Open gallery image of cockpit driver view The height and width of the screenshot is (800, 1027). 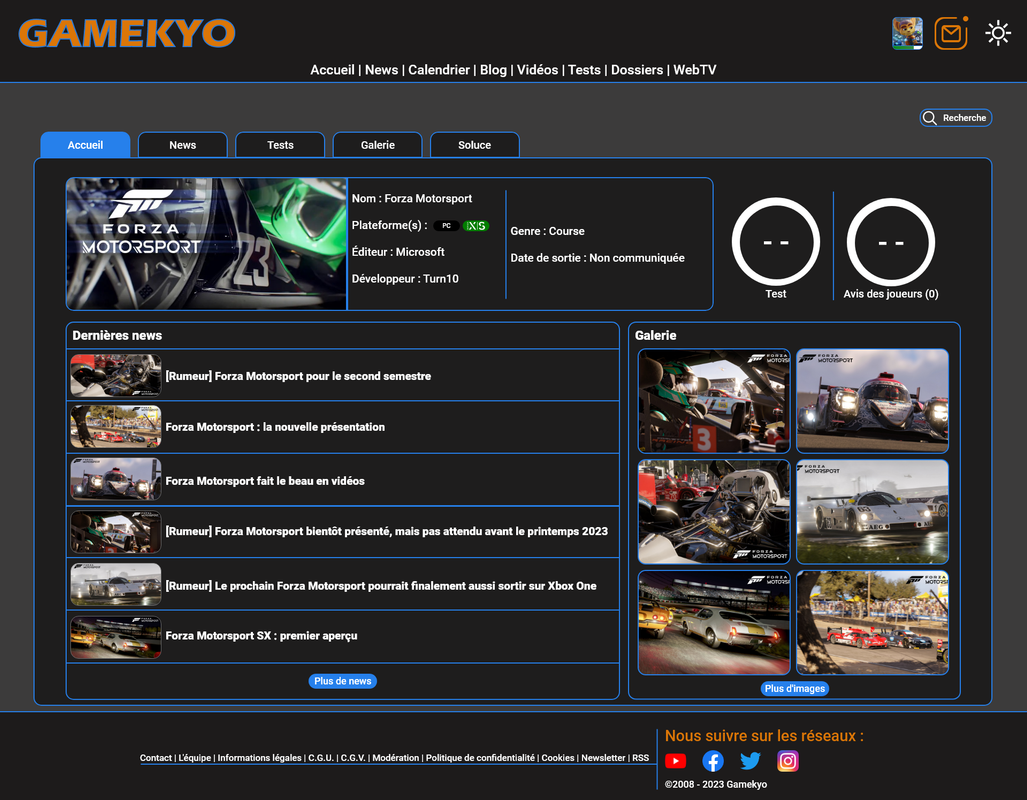714,401
